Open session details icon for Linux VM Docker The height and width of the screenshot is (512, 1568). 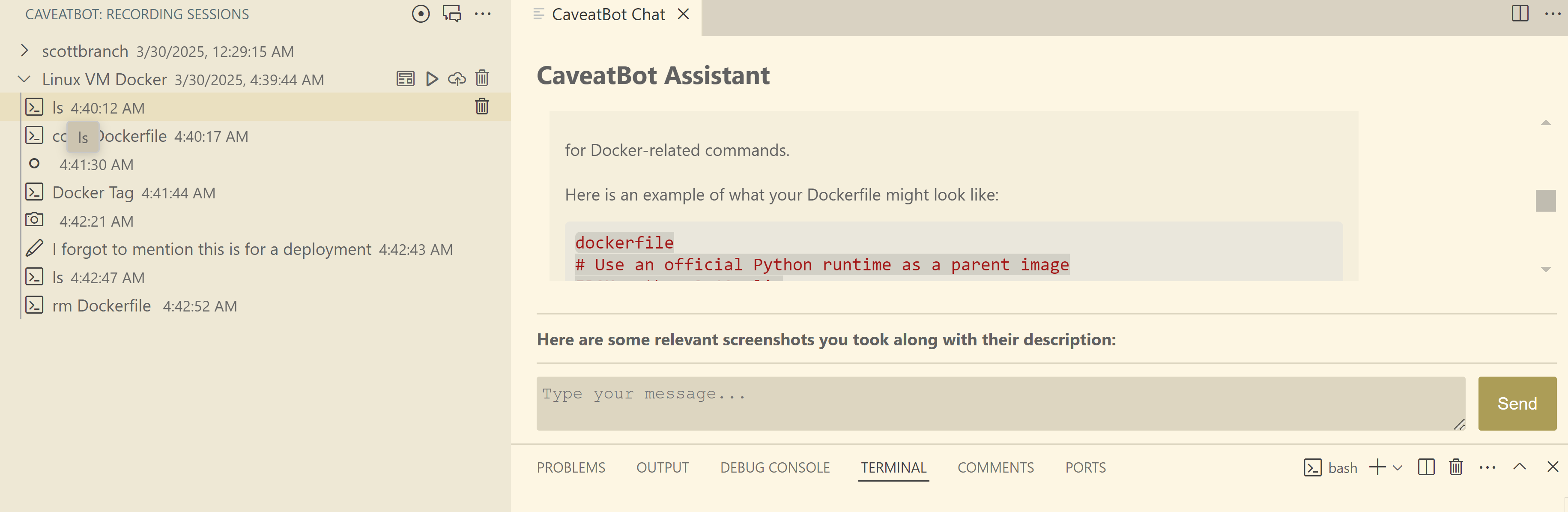(406, 78)
